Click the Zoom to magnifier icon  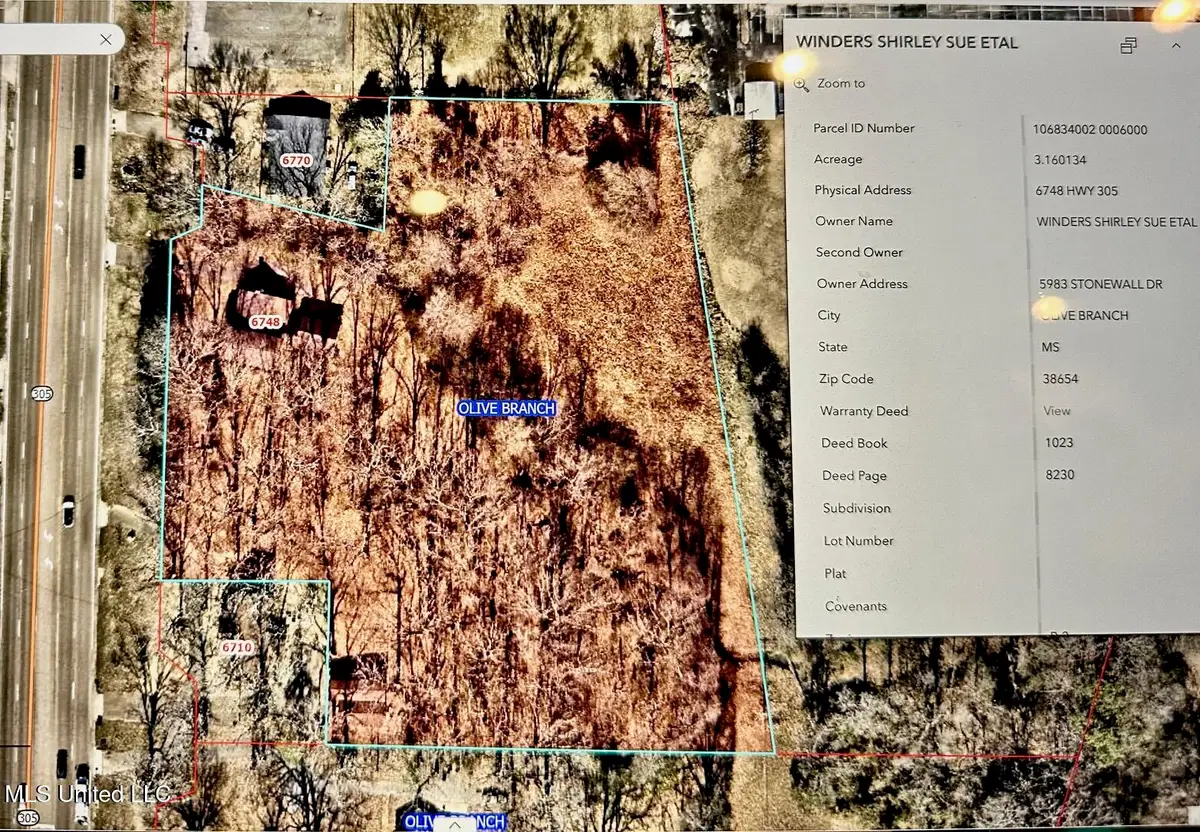pyautogui.click(x=801, y=85)
